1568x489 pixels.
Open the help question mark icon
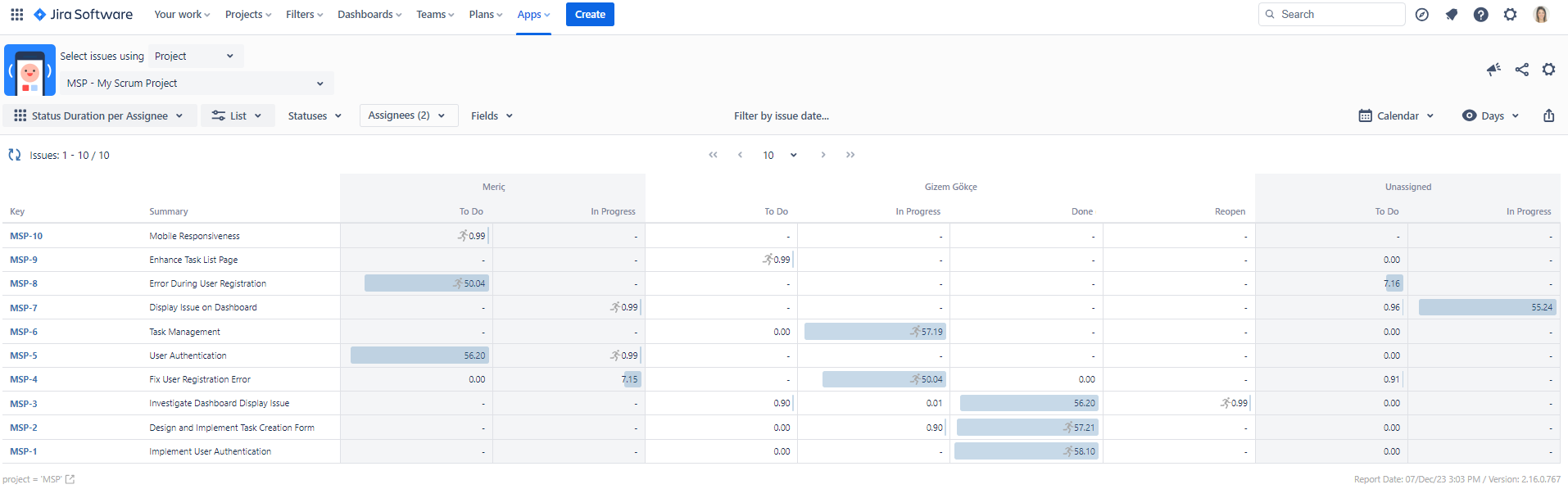[x=1480, y=15]
